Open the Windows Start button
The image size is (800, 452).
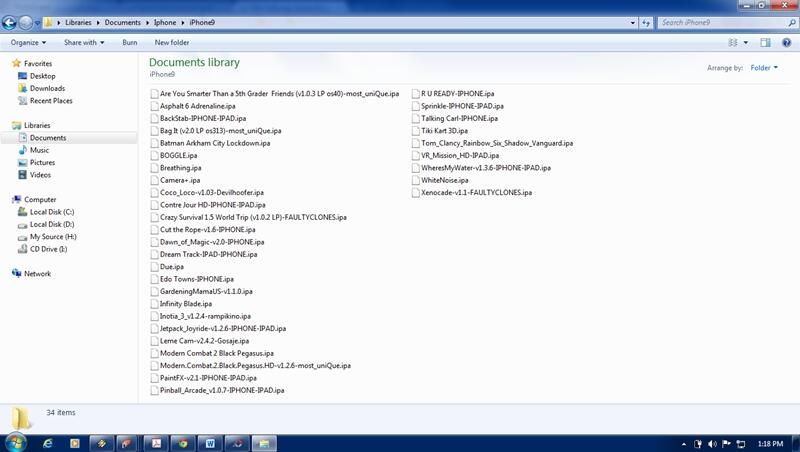click(15, 443)
